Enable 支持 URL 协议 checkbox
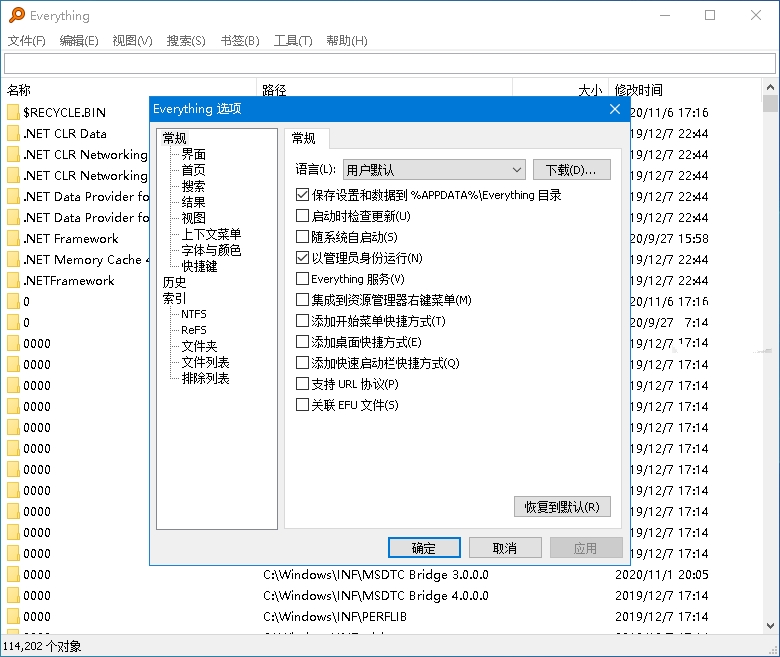 [302, 383]
